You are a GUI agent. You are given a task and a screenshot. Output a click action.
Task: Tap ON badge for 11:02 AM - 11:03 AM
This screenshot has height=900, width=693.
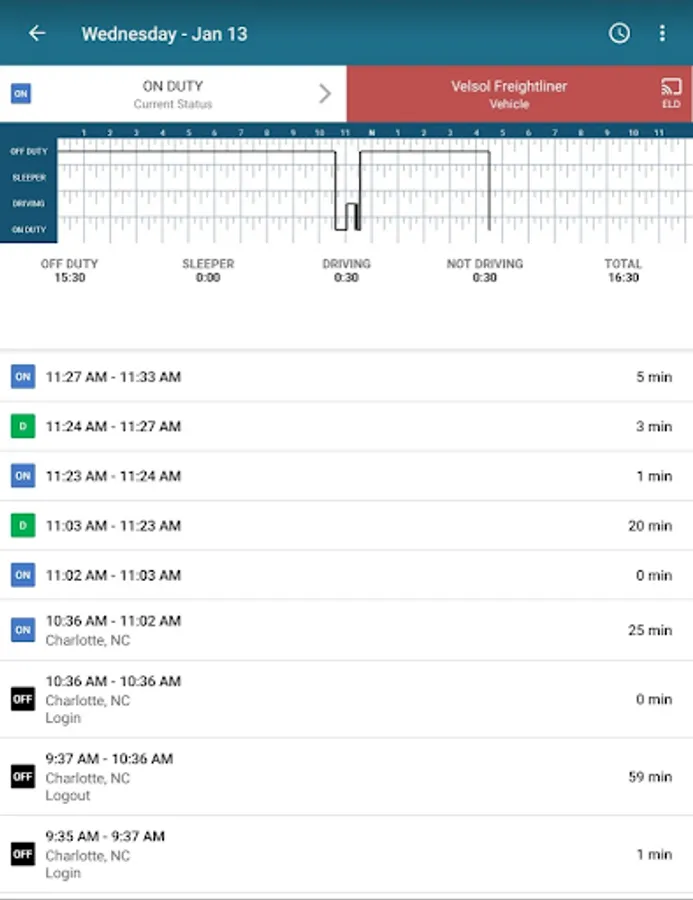23,575
